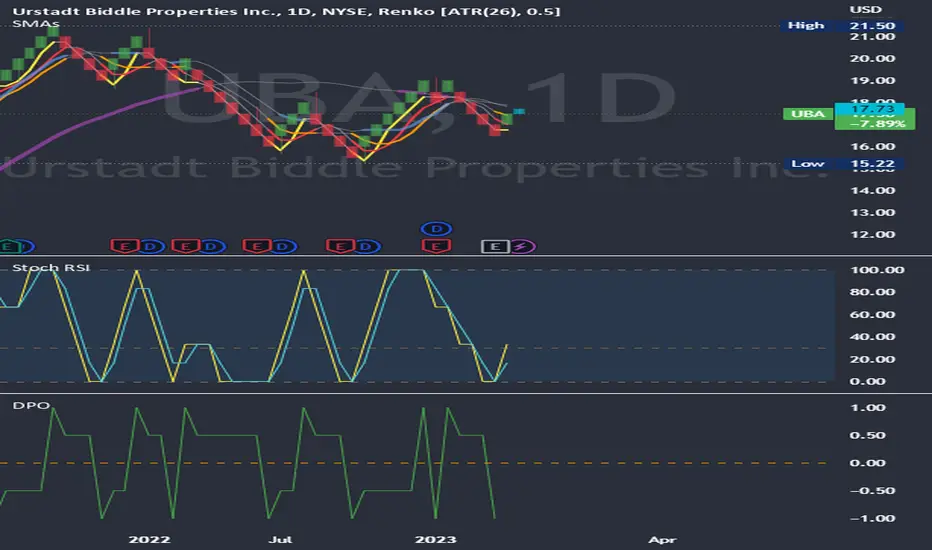Viewport: 932px width, 550px height.
Task: Click the 40.00 level on the Stoch RSI scale
Action: [873, 337]
